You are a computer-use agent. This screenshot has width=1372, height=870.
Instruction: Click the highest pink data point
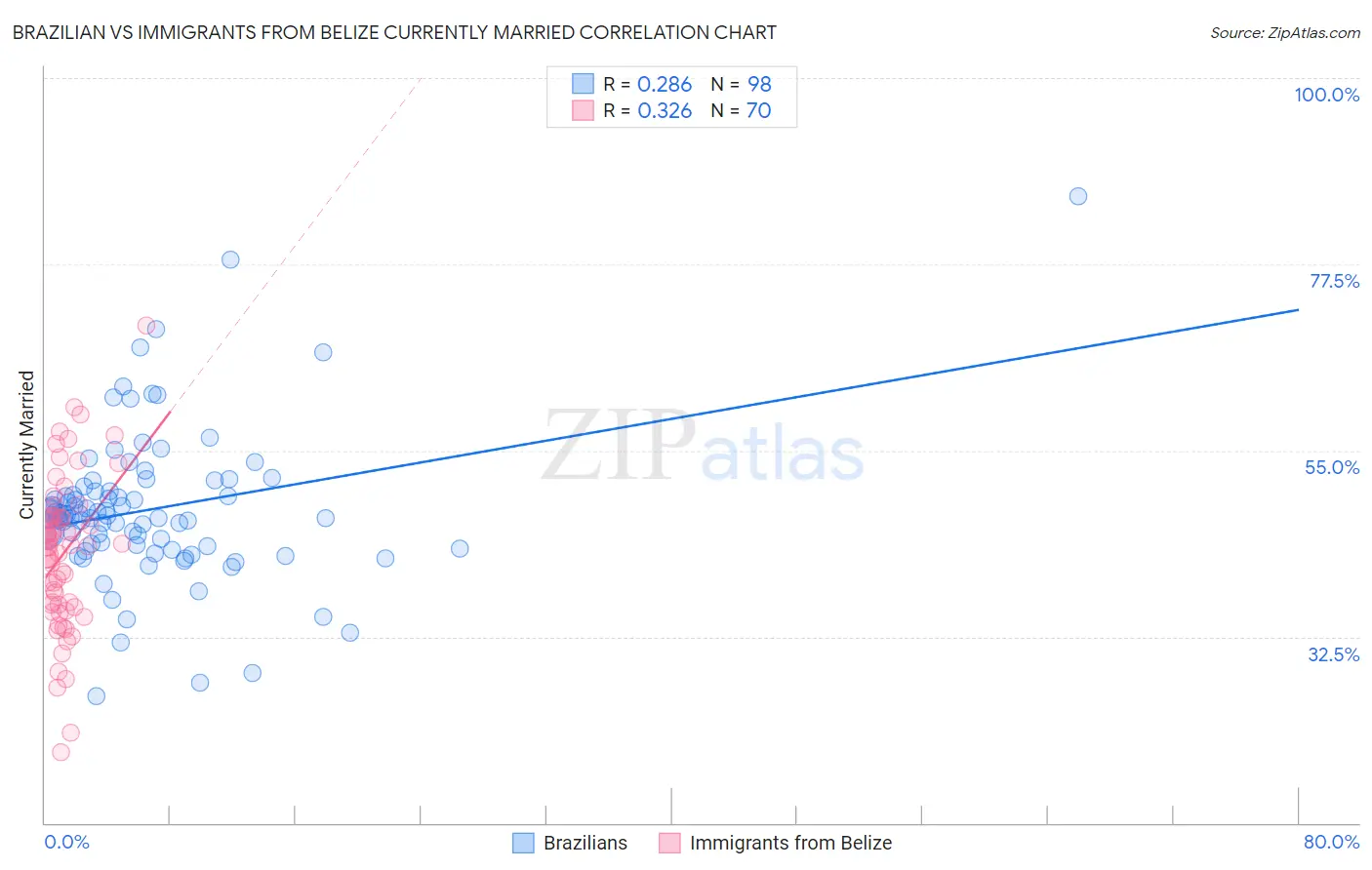[x=145, y=326]
